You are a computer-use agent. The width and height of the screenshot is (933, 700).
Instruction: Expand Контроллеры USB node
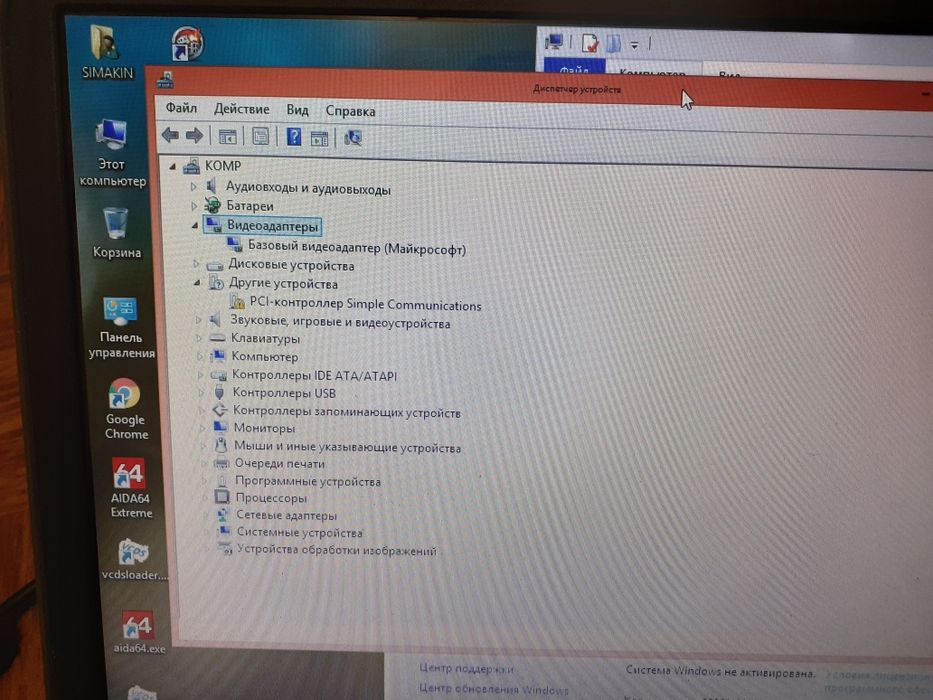(201, 393)
